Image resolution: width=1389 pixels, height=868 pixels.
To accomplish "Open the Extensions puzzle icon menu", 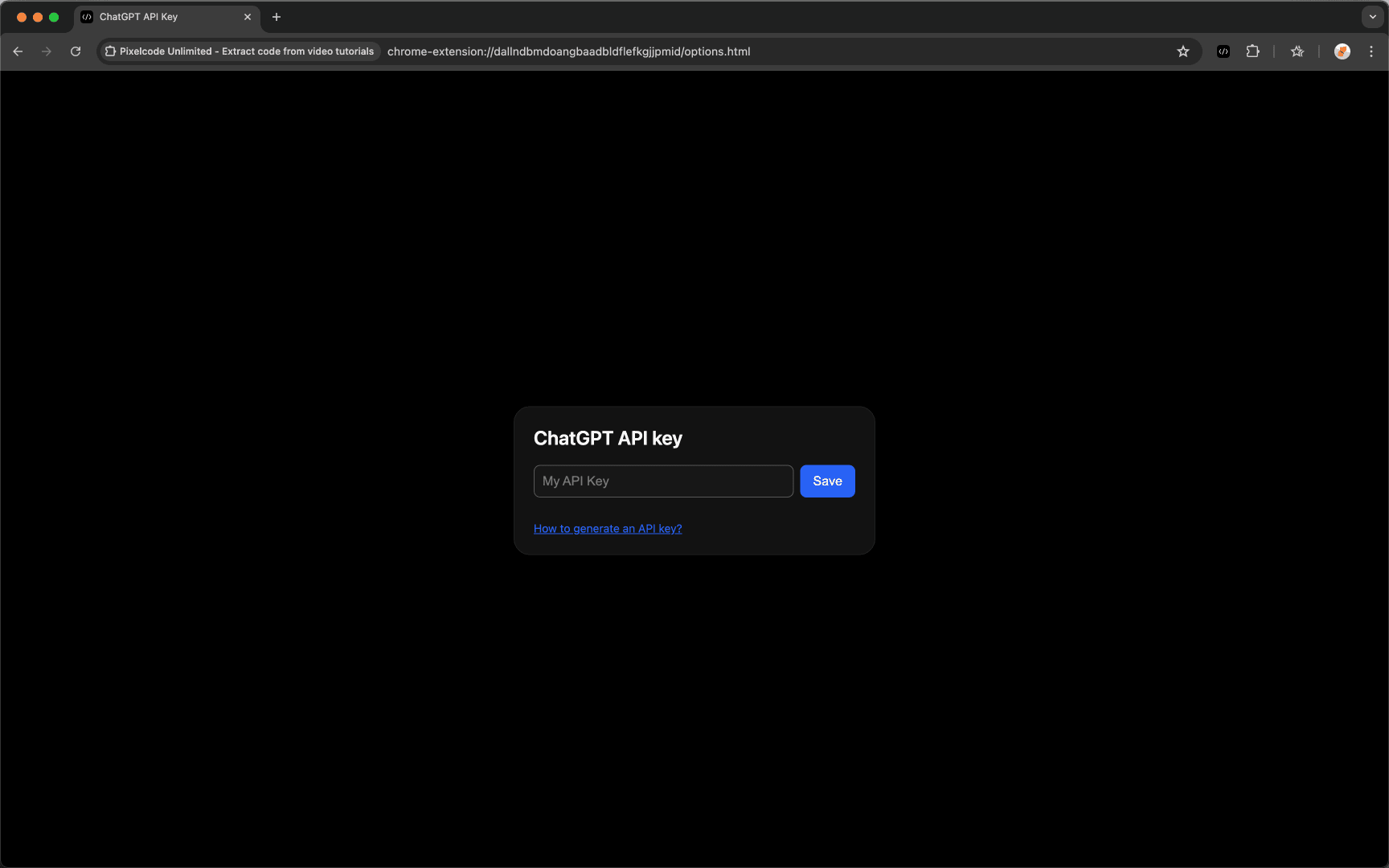I will click(x=1252, y=51).
